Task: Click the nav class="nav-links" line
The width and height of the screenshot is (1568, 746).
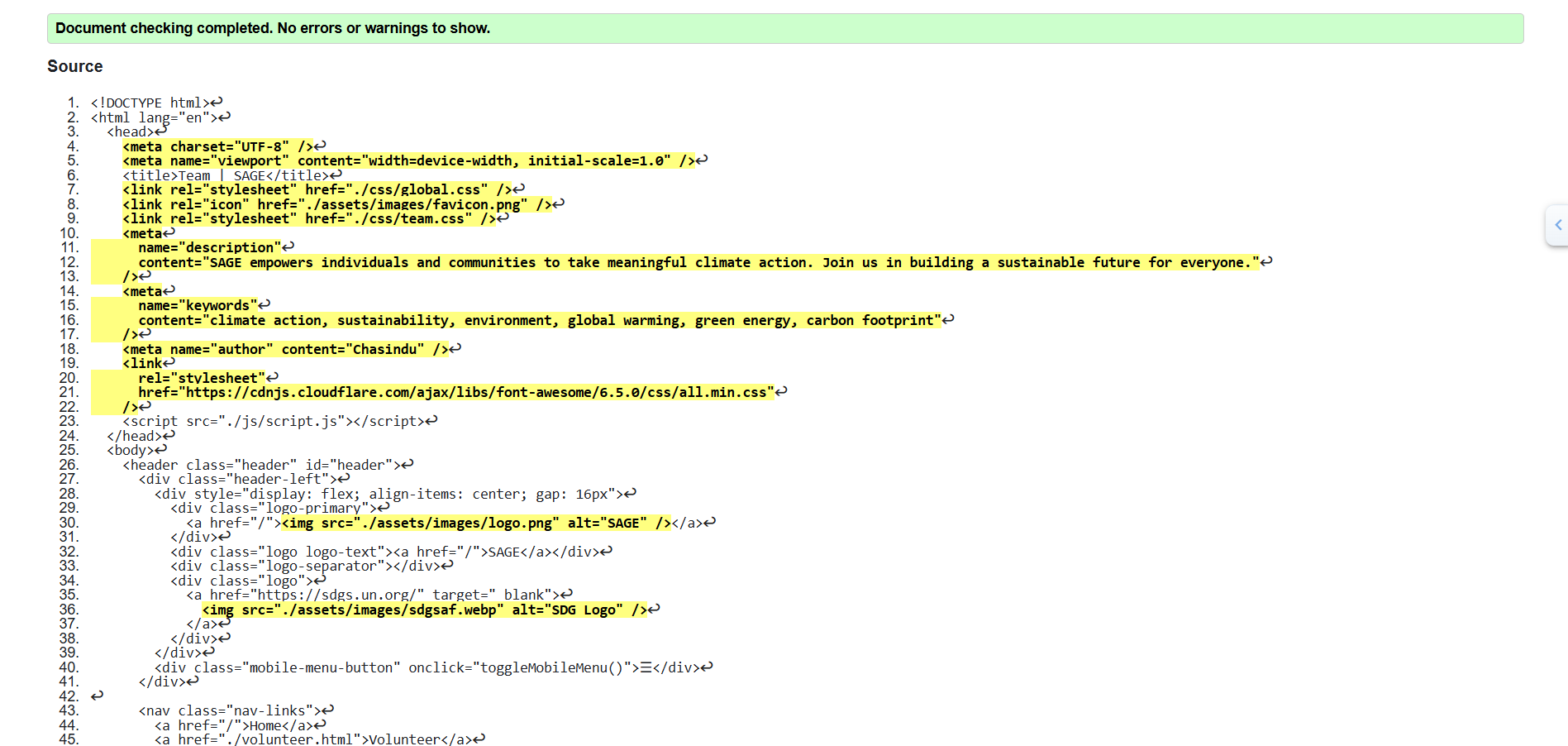Action: [236, 710]
